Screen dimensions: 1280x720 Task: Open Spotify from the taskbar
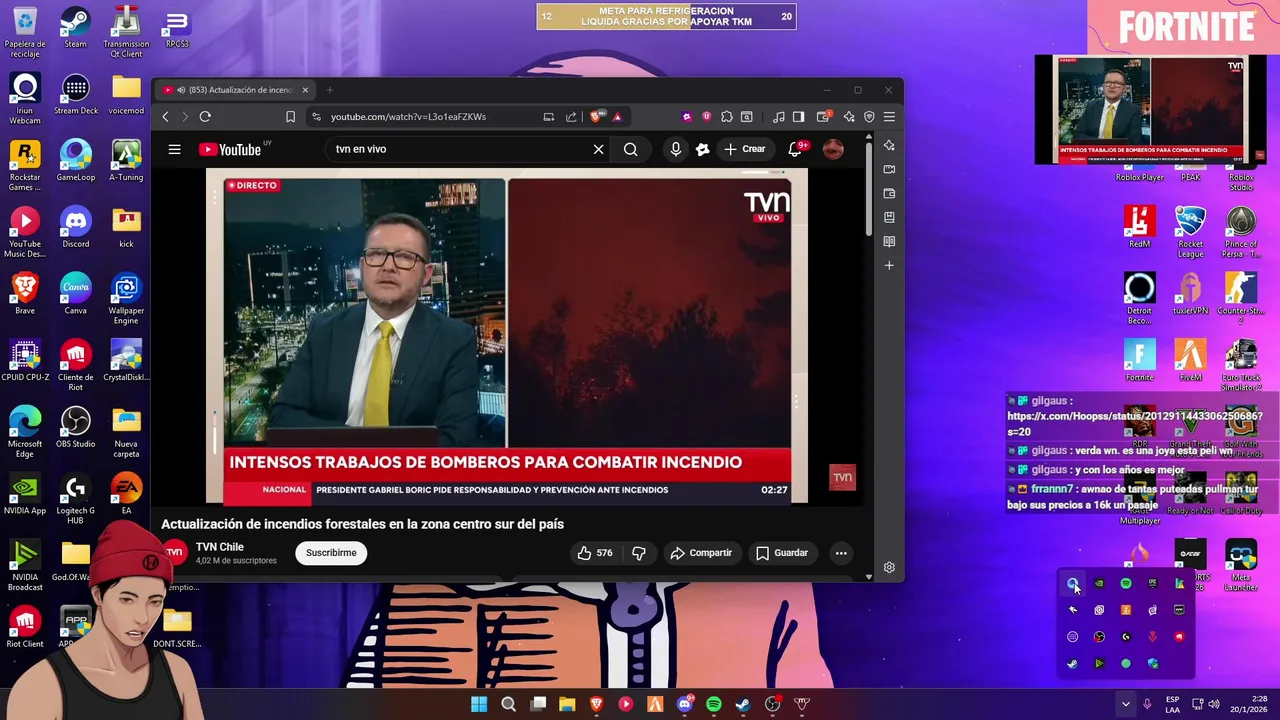[x=714, y=704]
